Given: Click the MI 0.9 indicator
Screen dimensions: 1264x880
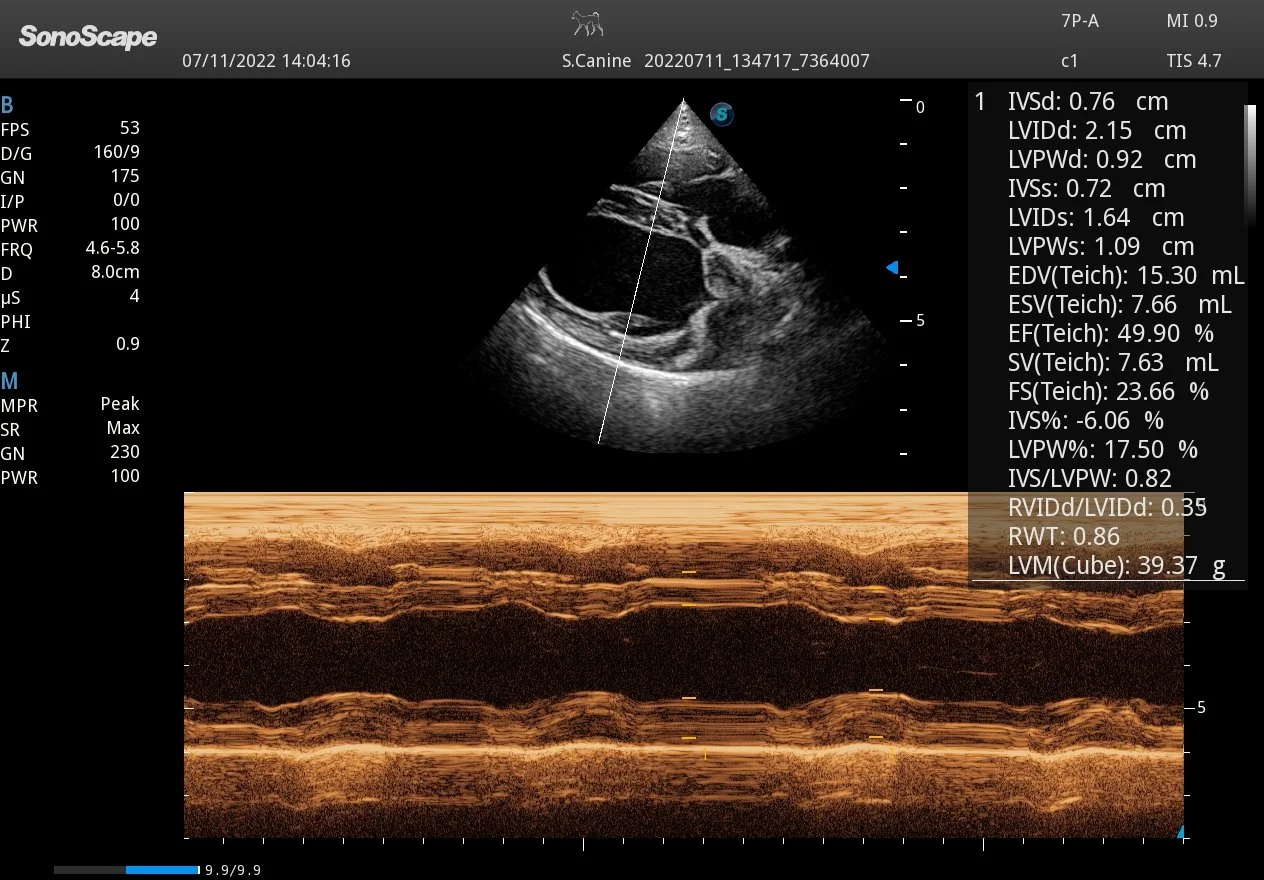Looking at the screenshot, I should point(1193,21).
